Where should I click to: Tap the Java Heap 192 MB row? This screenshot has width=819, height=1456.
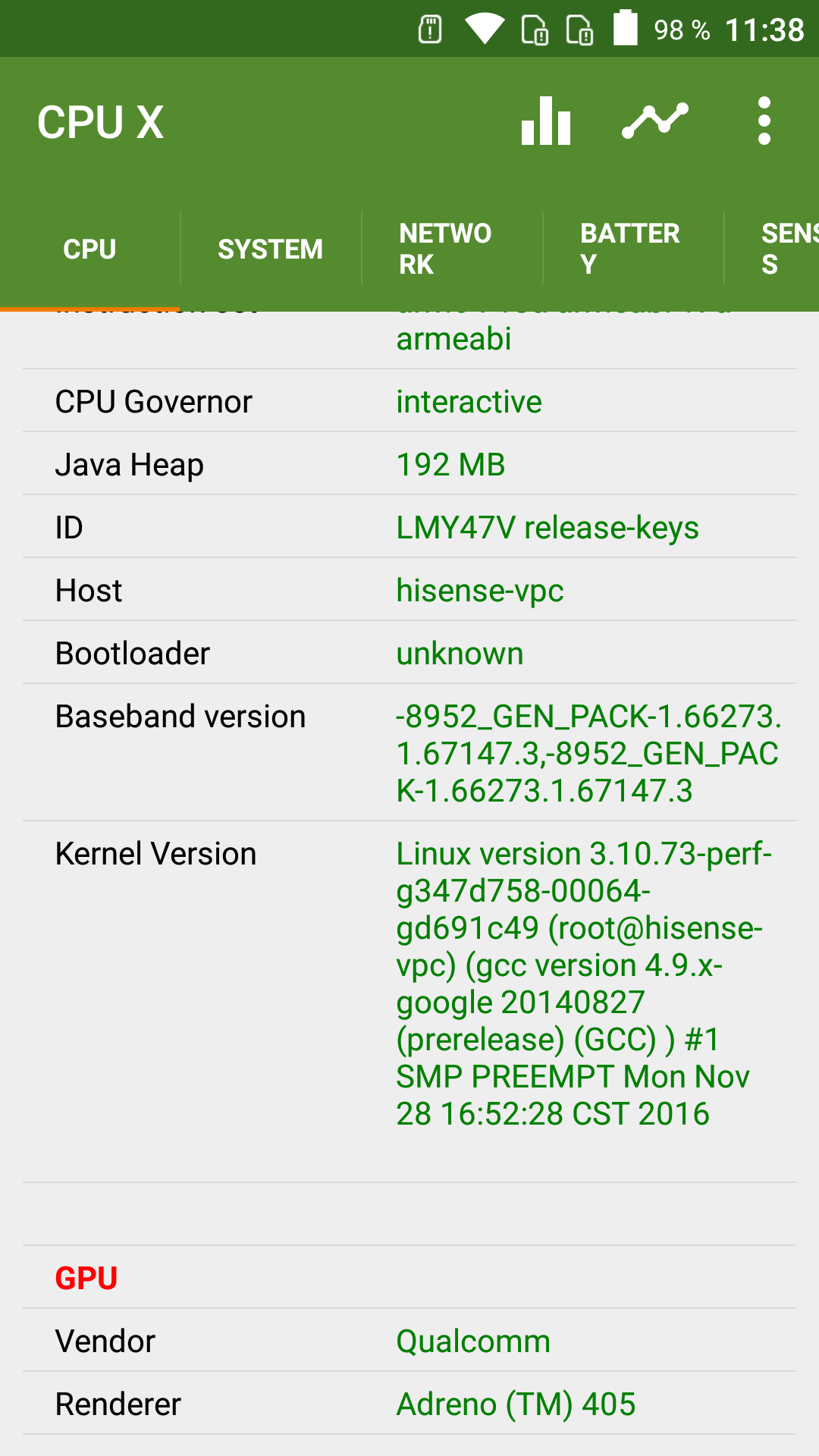click(409, 464)
